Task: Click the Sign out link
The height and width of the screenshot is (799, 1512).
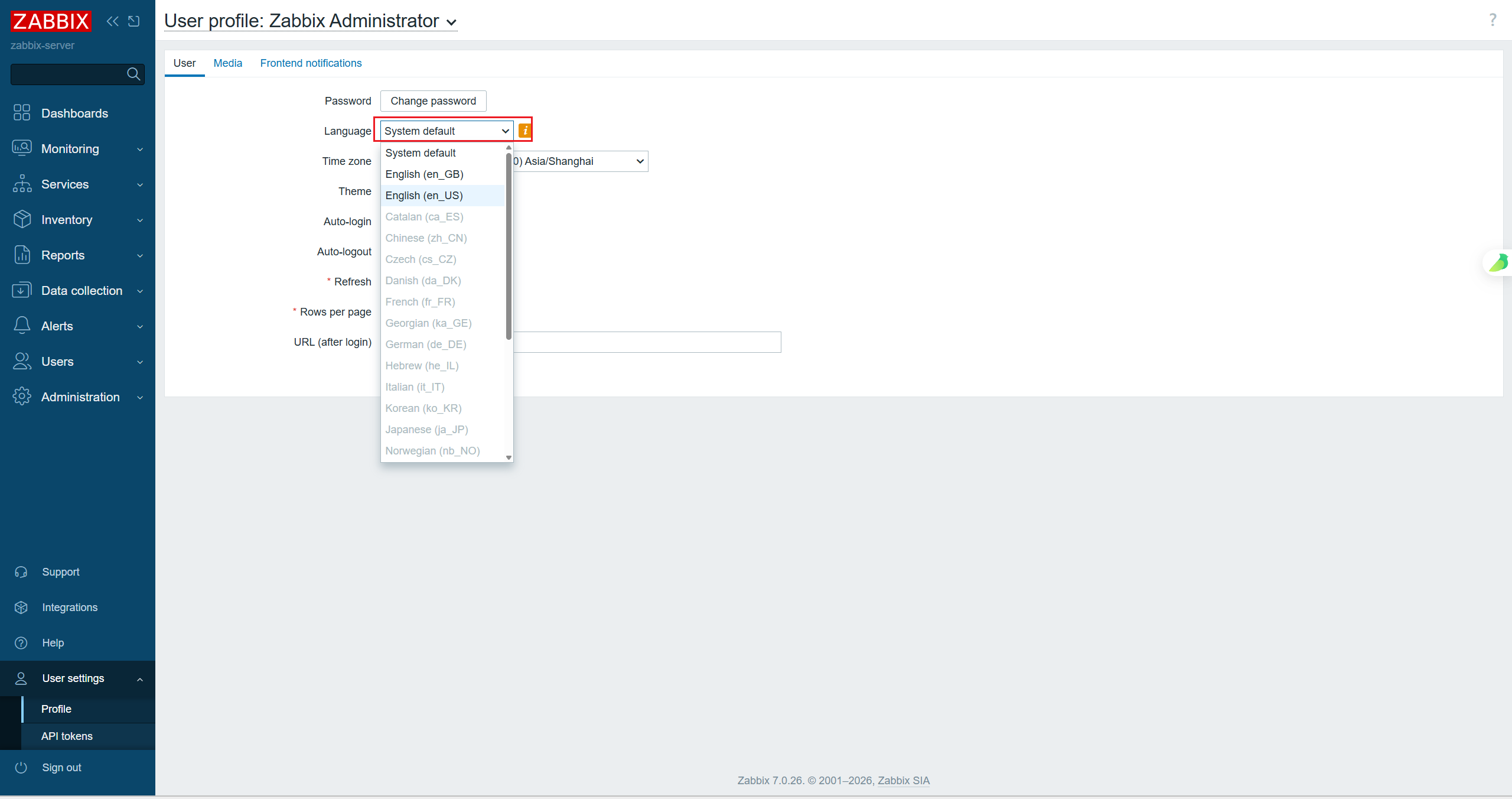Action: 61,768
